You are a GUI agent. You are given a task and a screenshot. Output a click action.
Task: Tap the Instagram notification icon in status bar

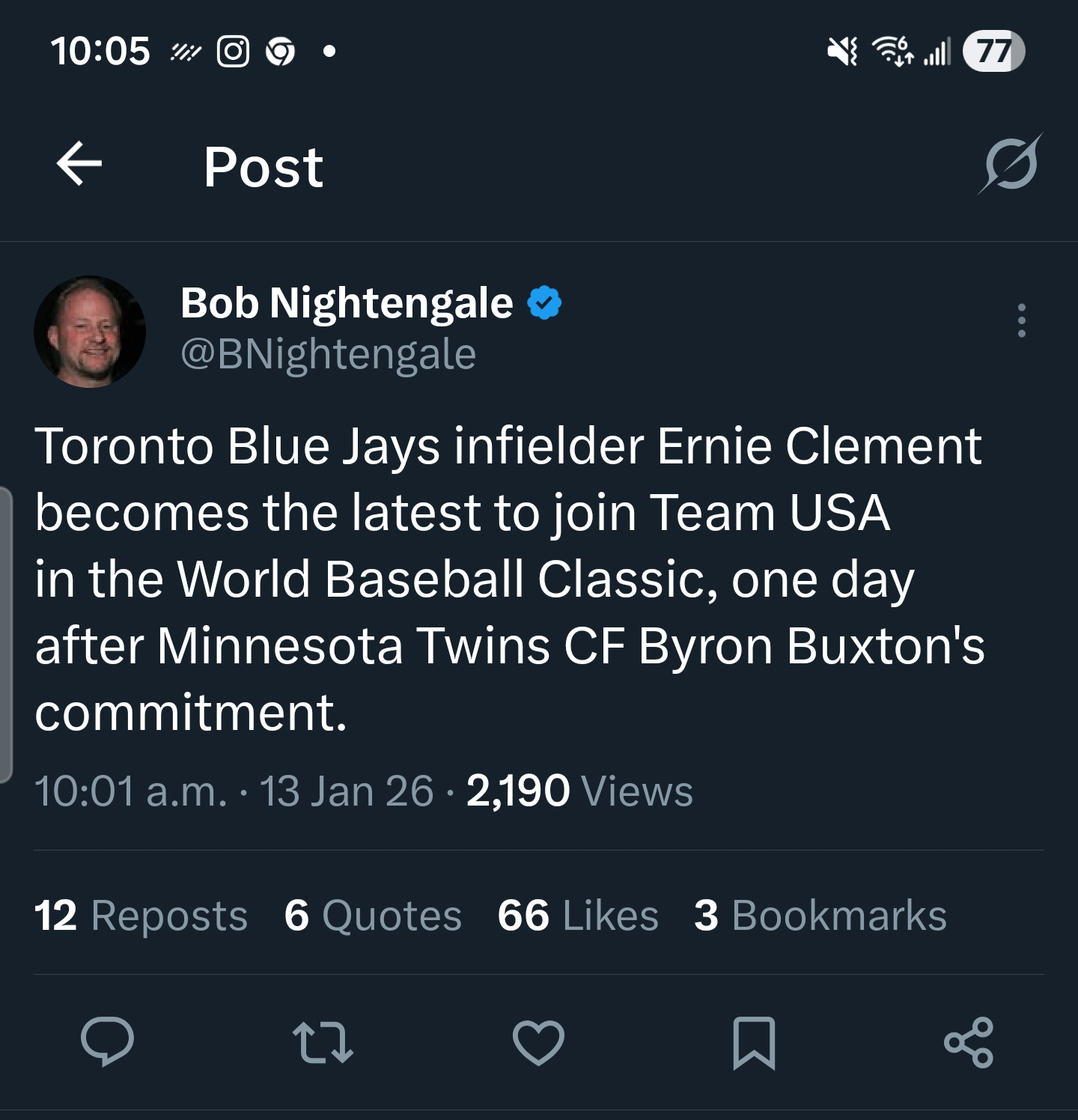pos(233,52)
